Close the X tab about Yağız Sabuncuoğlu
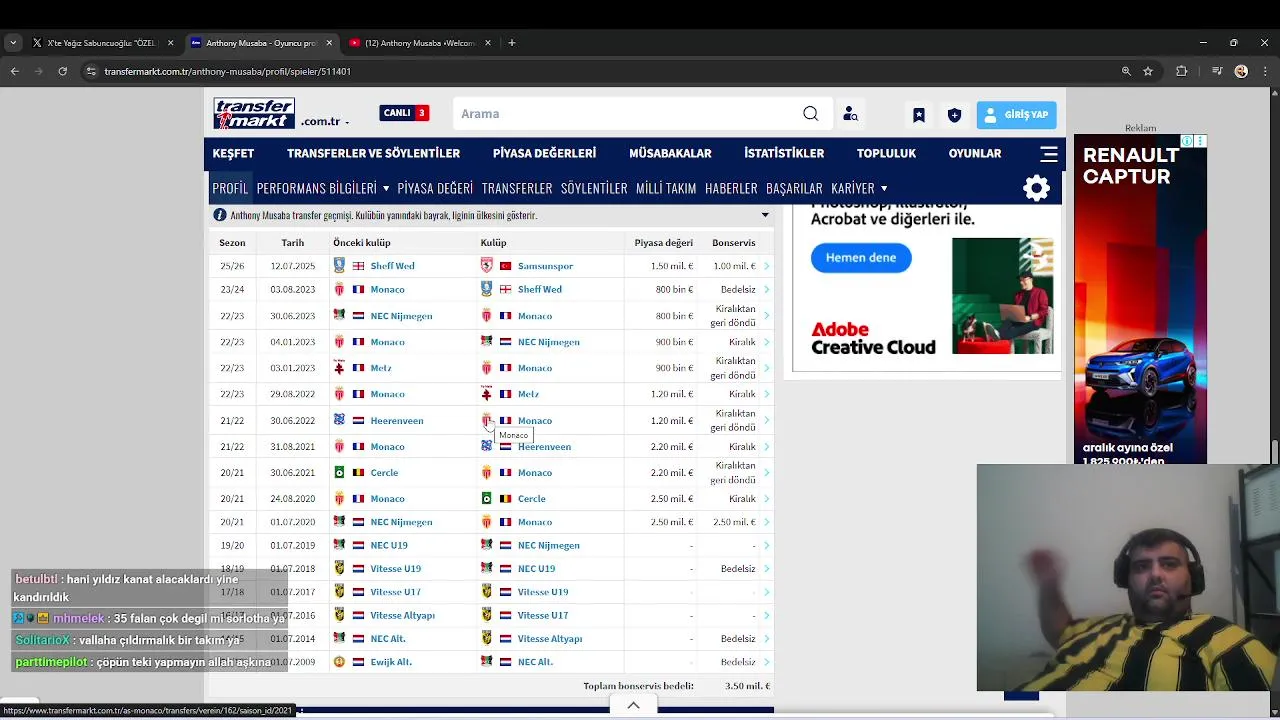Viewport: 1280px width, 720px height. click(x=170, y=43)
